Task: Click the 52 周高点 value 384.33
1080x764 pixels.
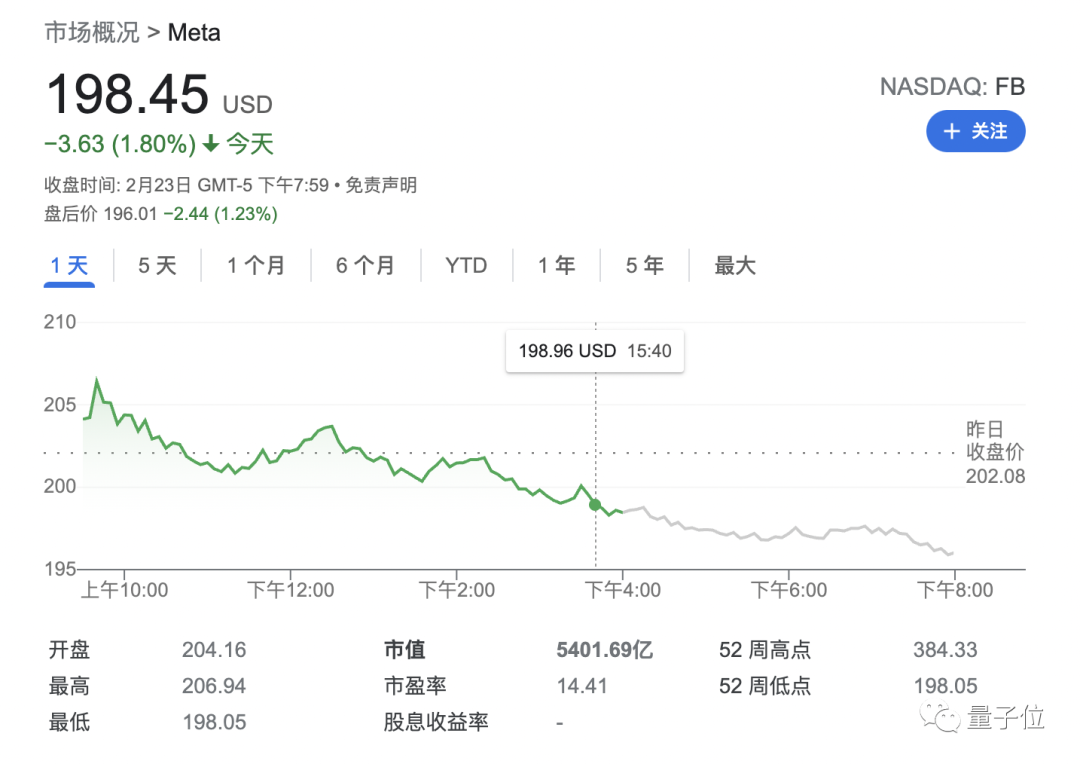Action: coord(945,650)
